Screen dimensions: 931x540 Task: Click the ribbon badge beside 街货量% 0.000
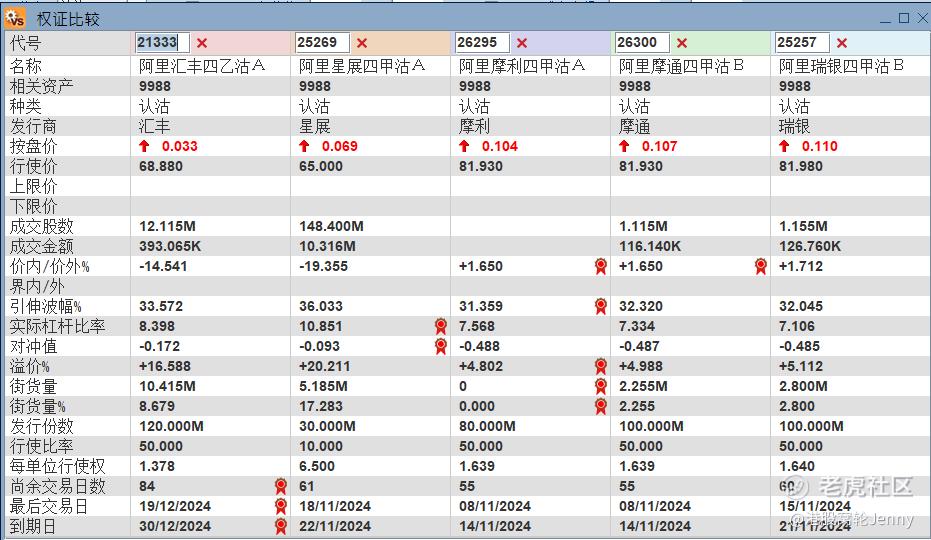601,406
